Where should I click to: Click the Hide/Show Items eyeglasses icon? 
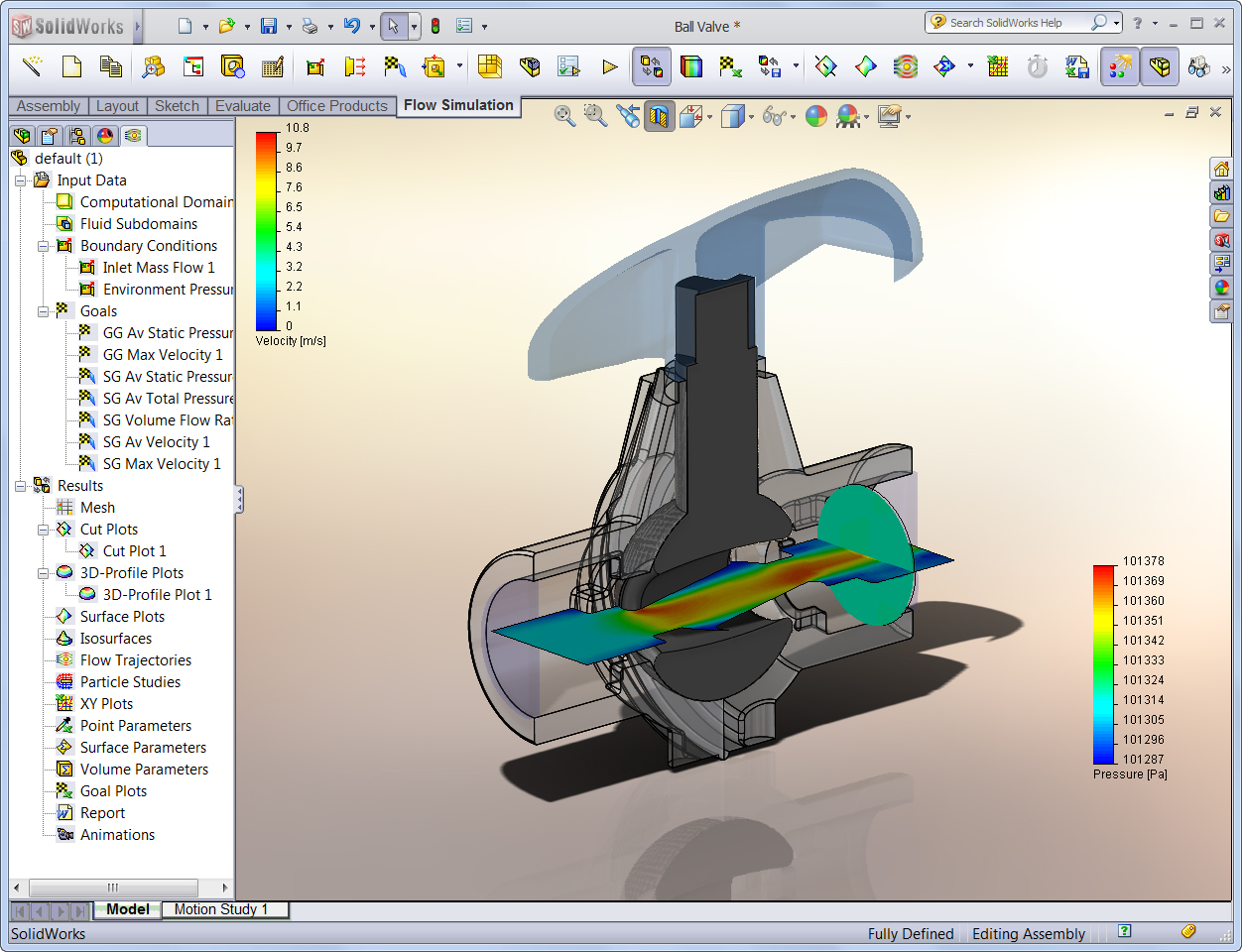(774, 115)
